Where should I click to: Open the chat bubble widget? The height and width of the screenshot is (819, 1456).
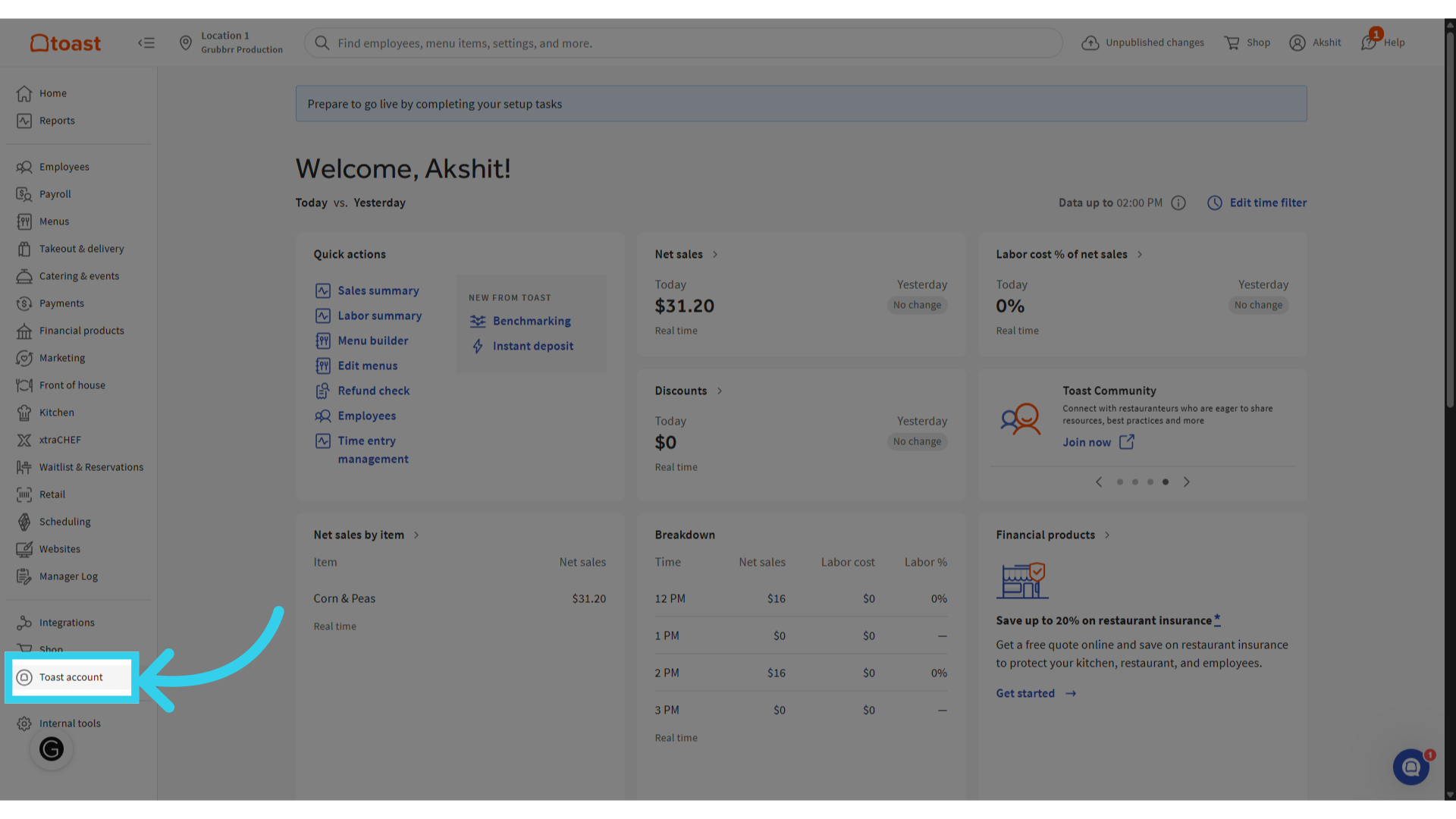[1410, 767]
